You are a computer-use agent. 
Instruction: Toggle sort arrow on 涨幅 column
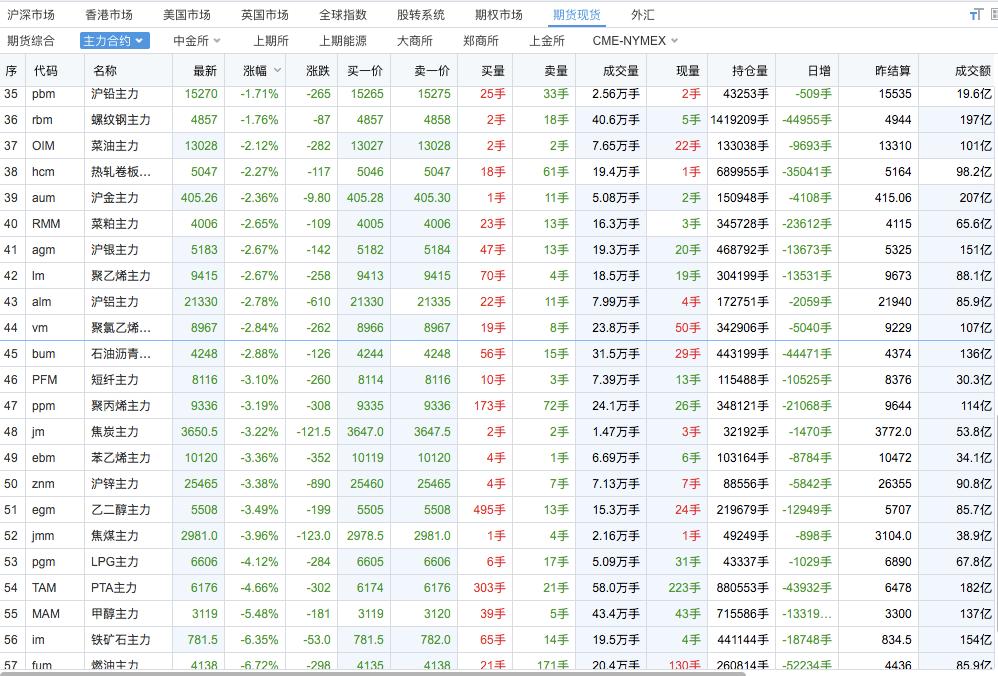pyautogui.click(x=277, y=71)
